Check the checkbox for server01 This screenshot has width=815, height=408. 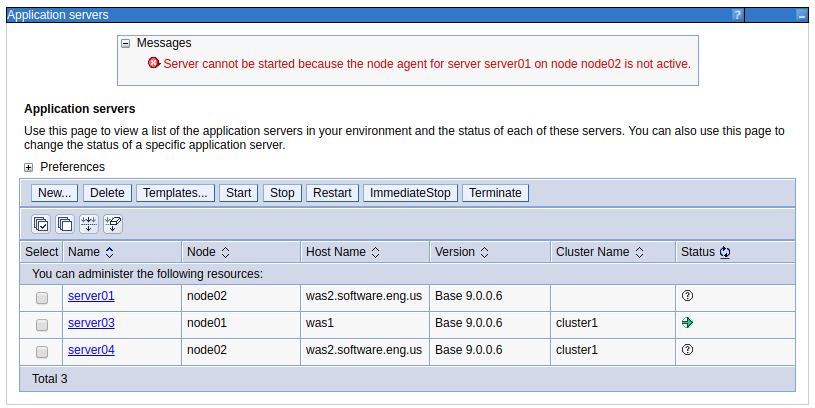point(42,298)
